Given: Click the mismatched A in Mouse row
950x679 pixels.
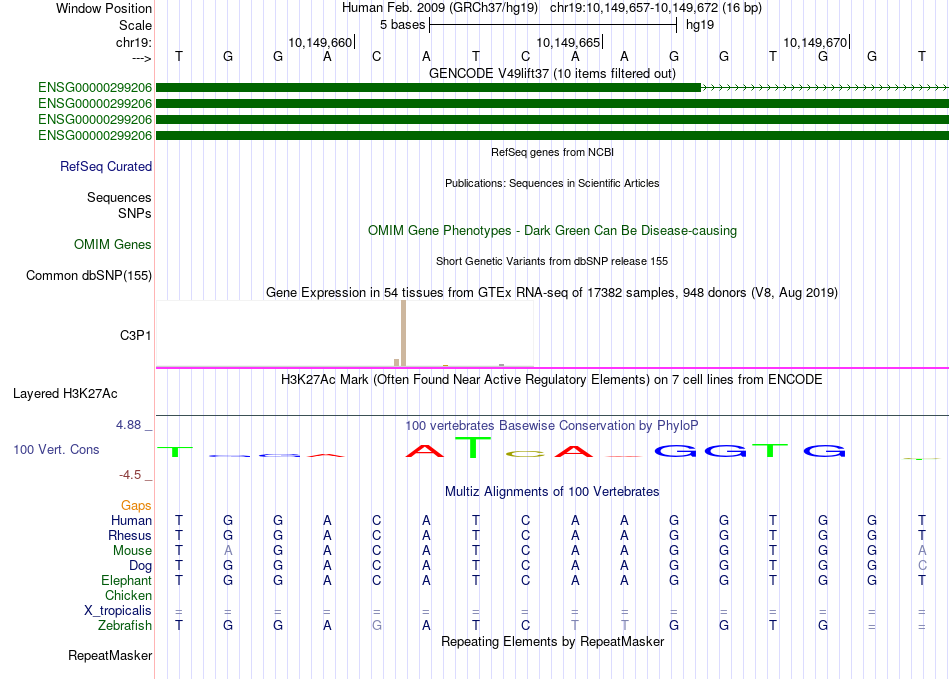Looking at the screenshot, I should pos(228,551).
